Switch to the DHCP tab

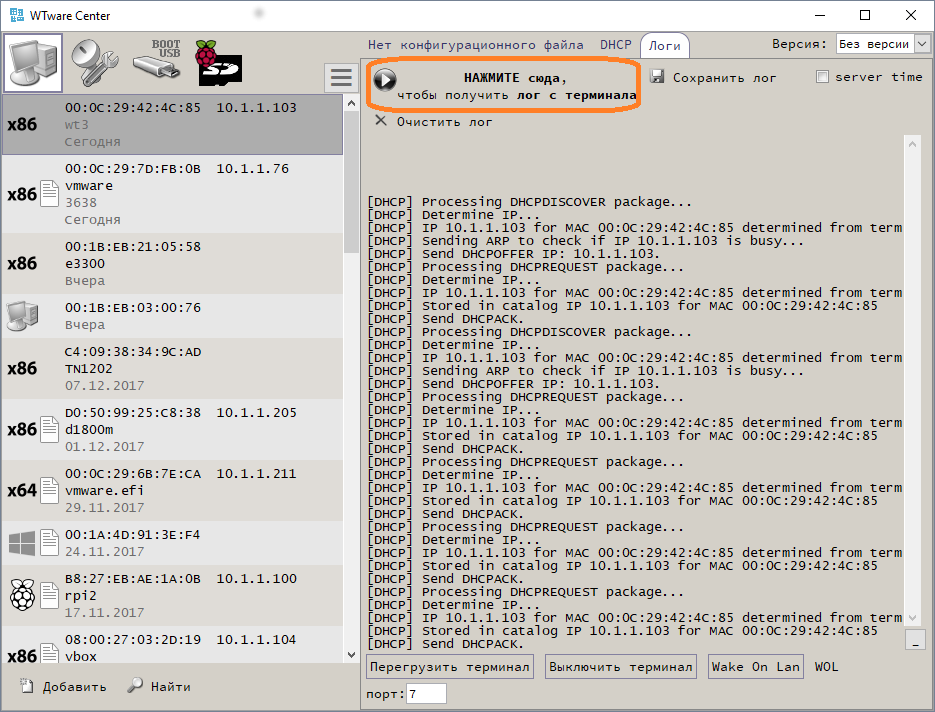click(x=615, y=45)
